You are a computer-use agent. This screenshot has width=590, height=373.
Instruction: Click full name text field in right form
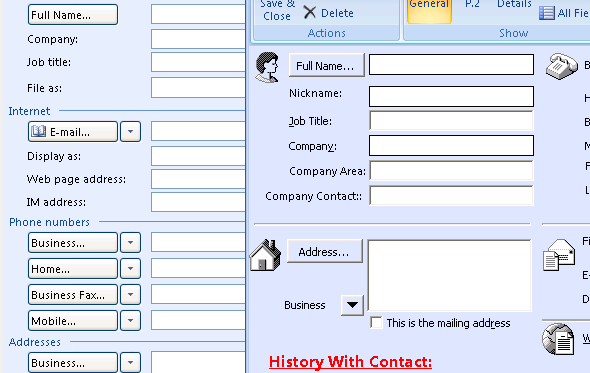[x=451, y=64]
